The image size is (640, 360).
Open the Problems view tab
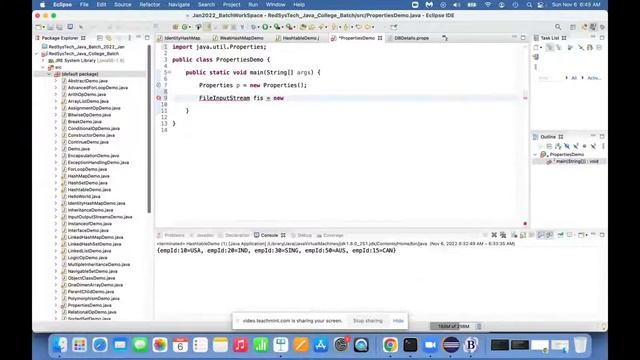(174, 236)
